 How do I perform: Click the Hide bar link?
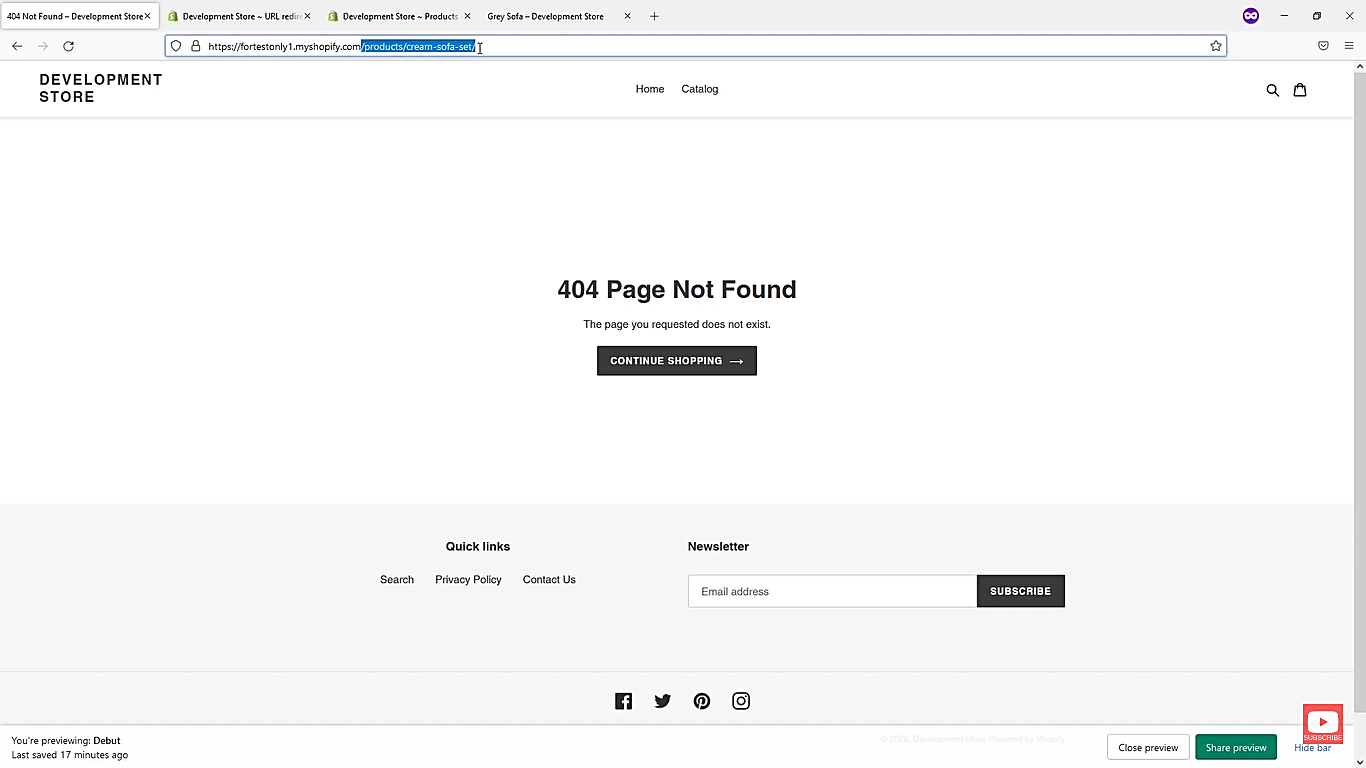[1313, 747]
